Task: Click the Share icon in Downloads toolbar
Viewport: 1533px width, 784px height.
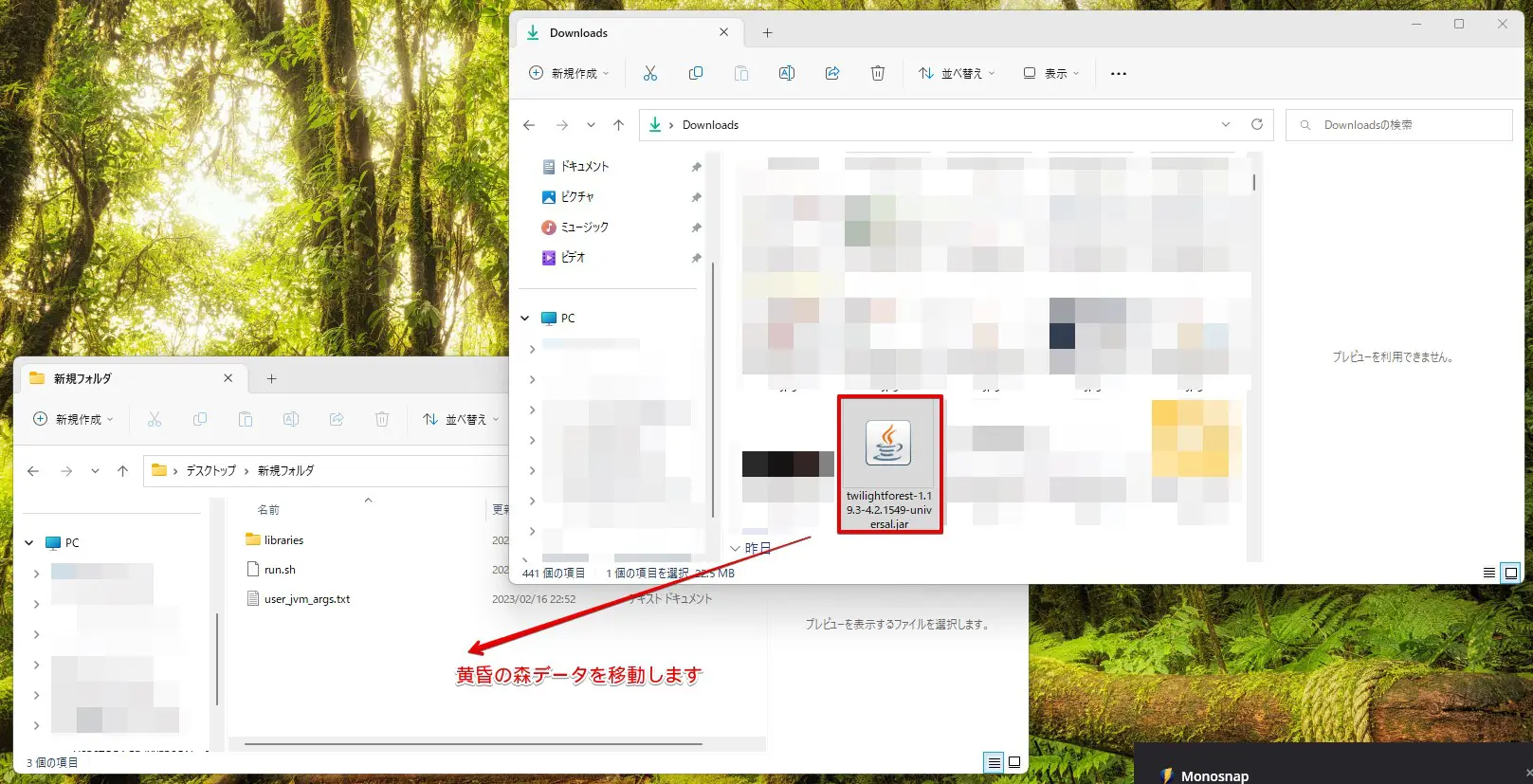Action: click(832, 73)
